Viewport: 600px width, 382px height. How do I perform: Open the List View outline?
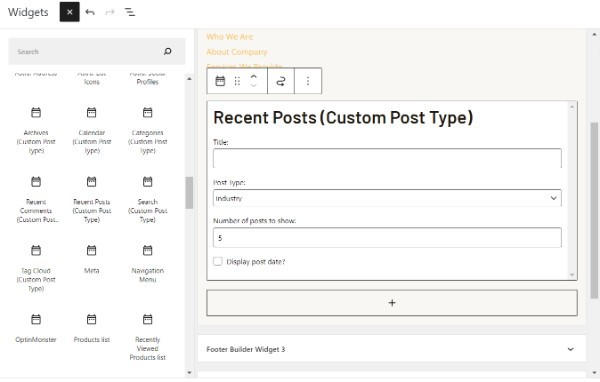tap(130, 12)
